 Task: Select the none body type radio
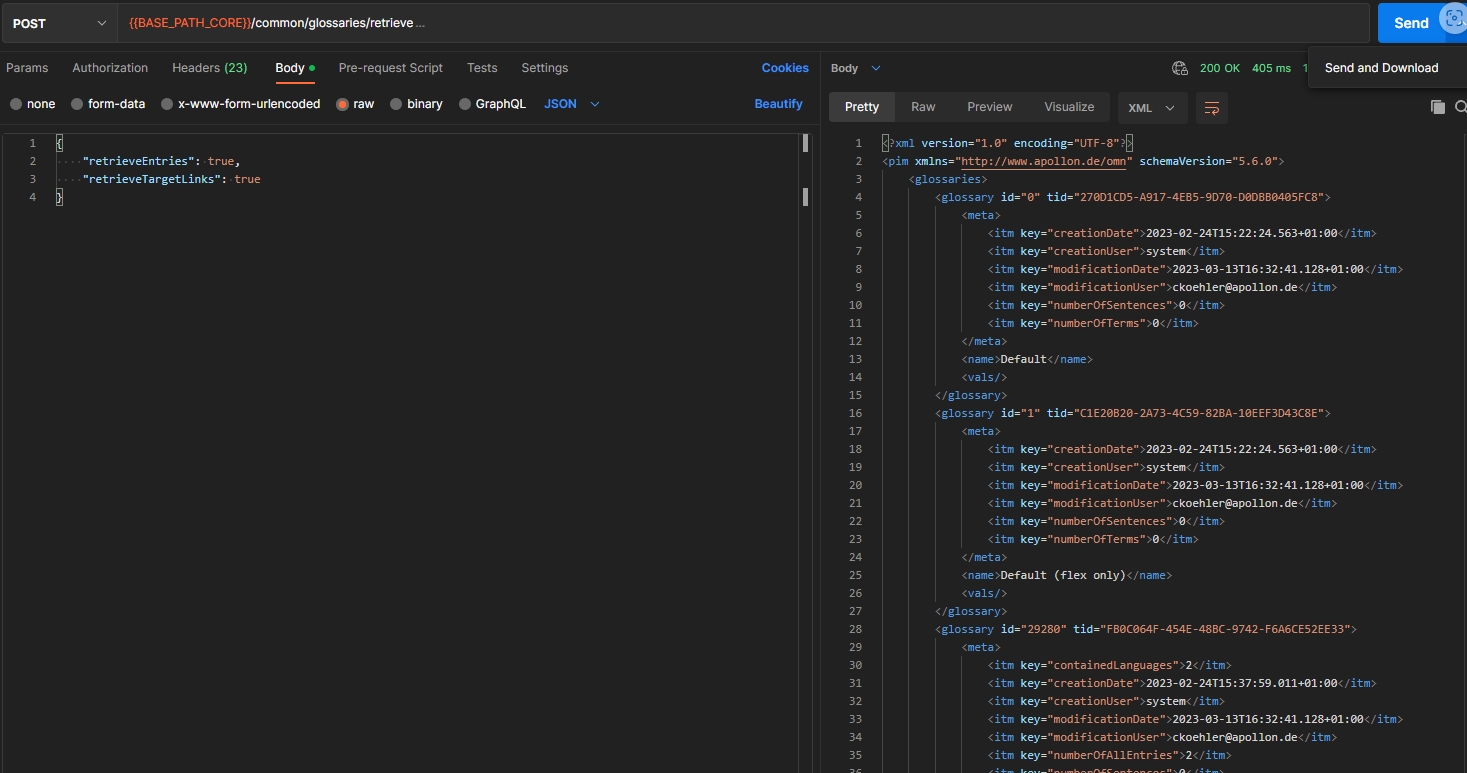tap(16, 104)
